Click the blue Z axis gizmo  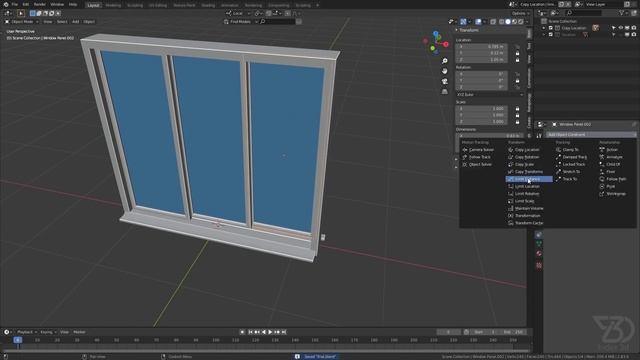pyautogui.click(x=436, y=33)
